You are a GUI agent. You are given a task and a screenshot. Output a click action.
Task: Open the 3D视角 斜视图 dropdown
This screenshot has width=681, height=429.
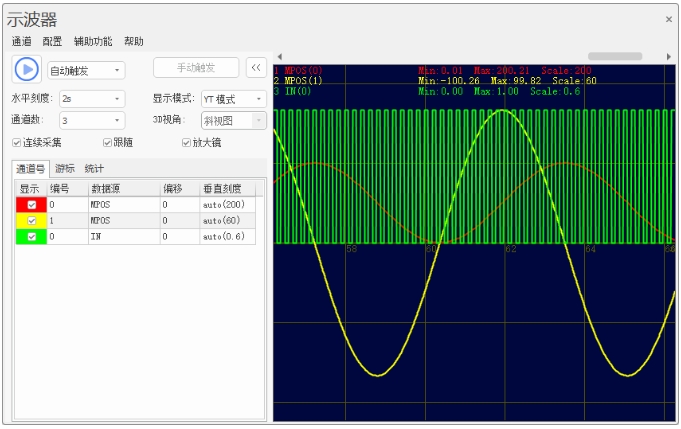point(234,120)
